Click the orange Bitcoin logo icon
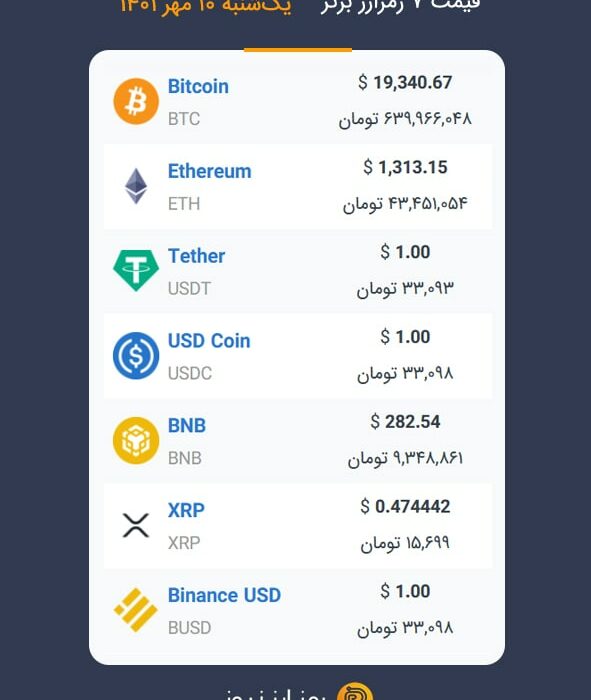The image size is (591, 700). [x=136, y=101]
